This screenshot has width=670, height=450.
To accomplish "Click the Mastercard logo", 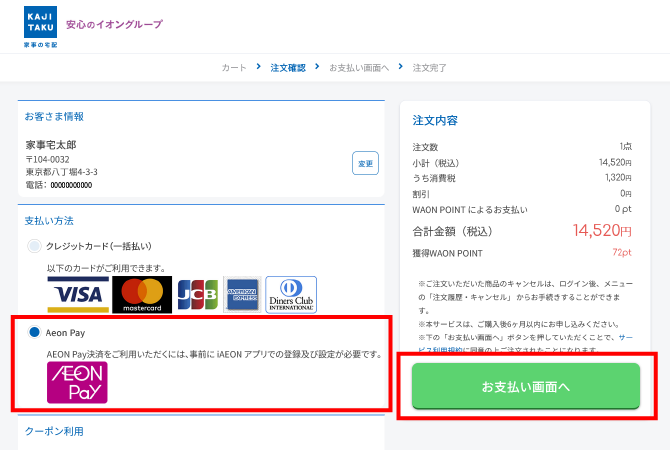I will click(142, 294).
